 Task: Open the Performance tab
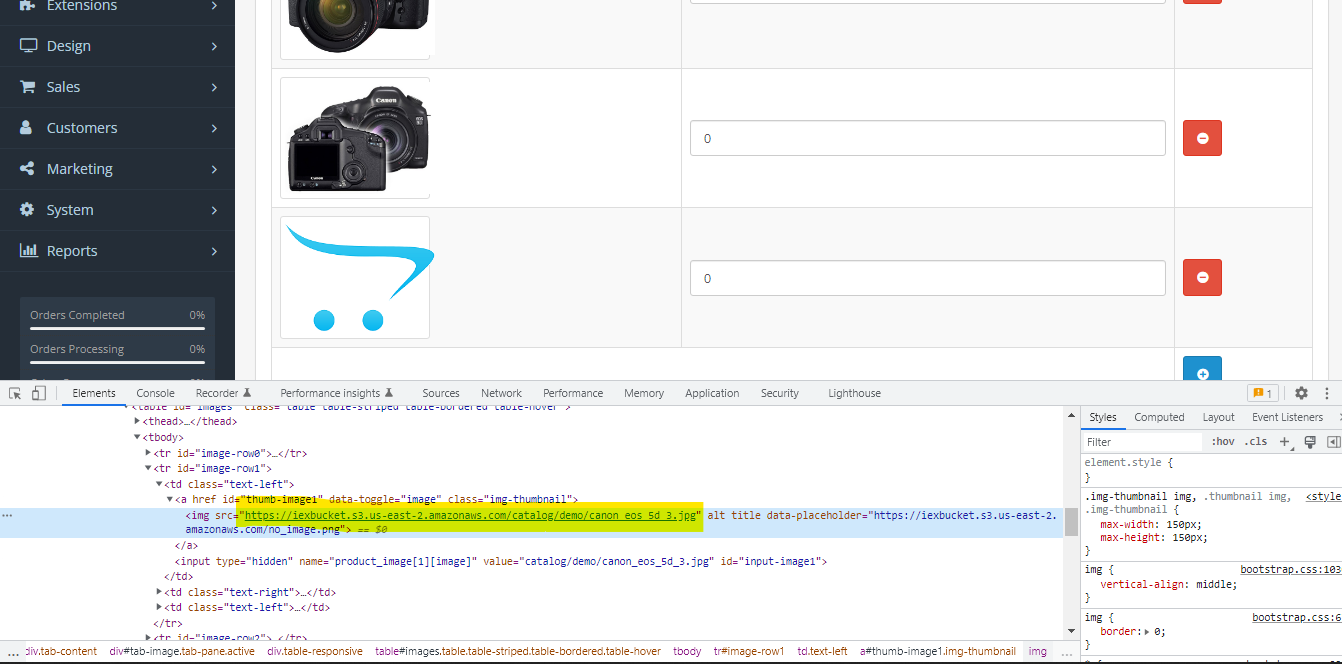pyautogui.click(x=573, y=393)
